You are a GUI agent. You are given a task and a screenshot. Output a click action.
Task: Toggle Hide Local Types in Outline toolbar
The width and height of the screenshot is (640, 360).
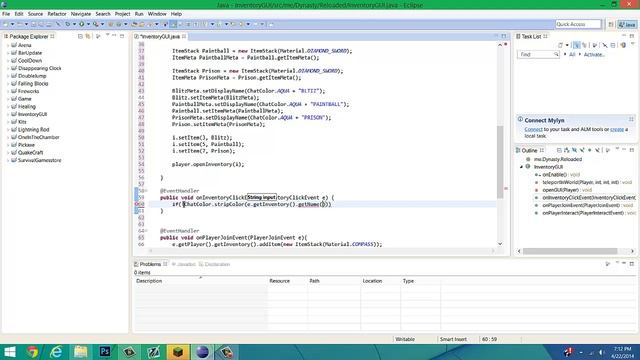pyautogui.click(x=598, y=150)
